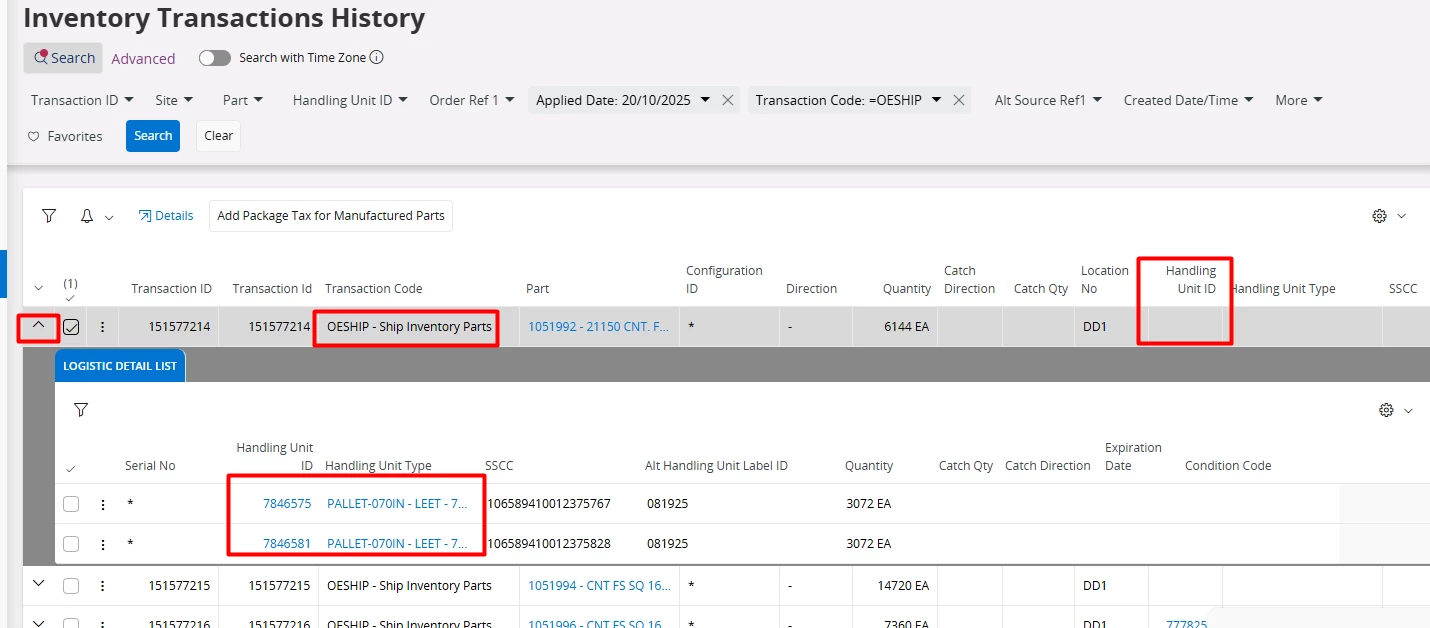Open the Created Date/Time filter dropdown
The width and height of the screenshot is (1430, 628).
(1188, 100)
